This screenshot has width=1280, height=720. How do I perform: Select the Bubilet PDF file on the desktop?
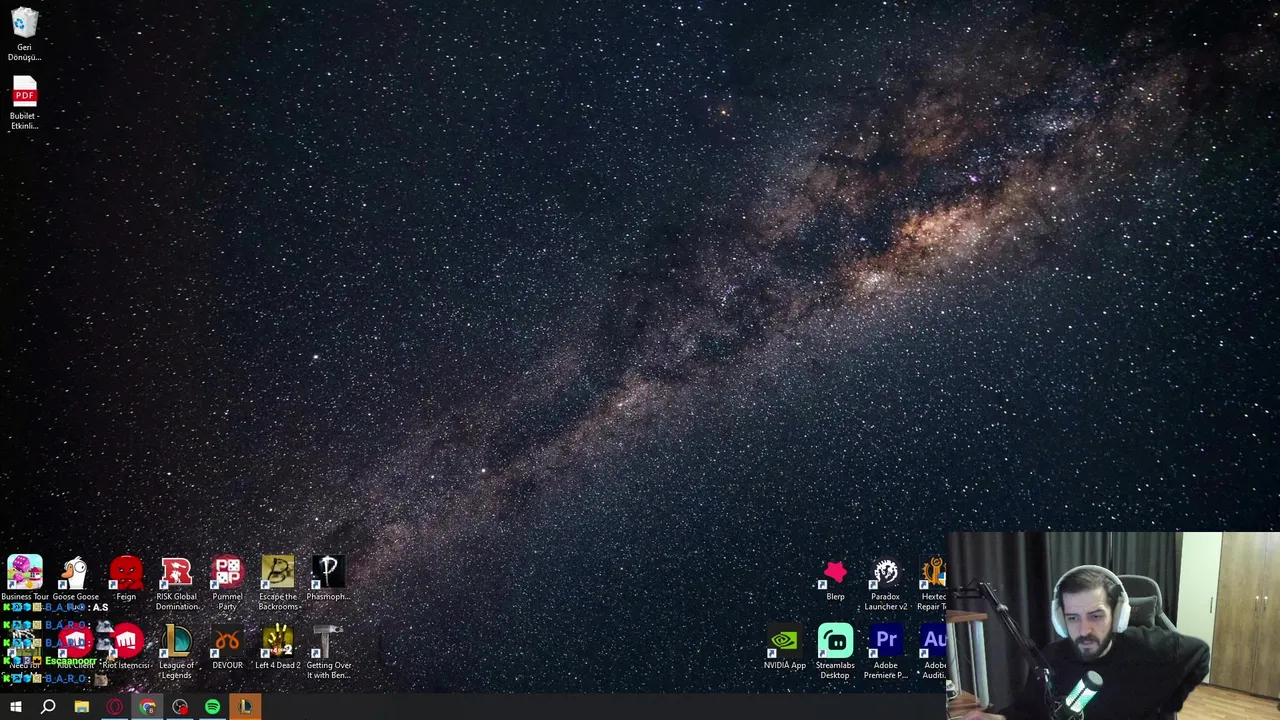(24, 103)
